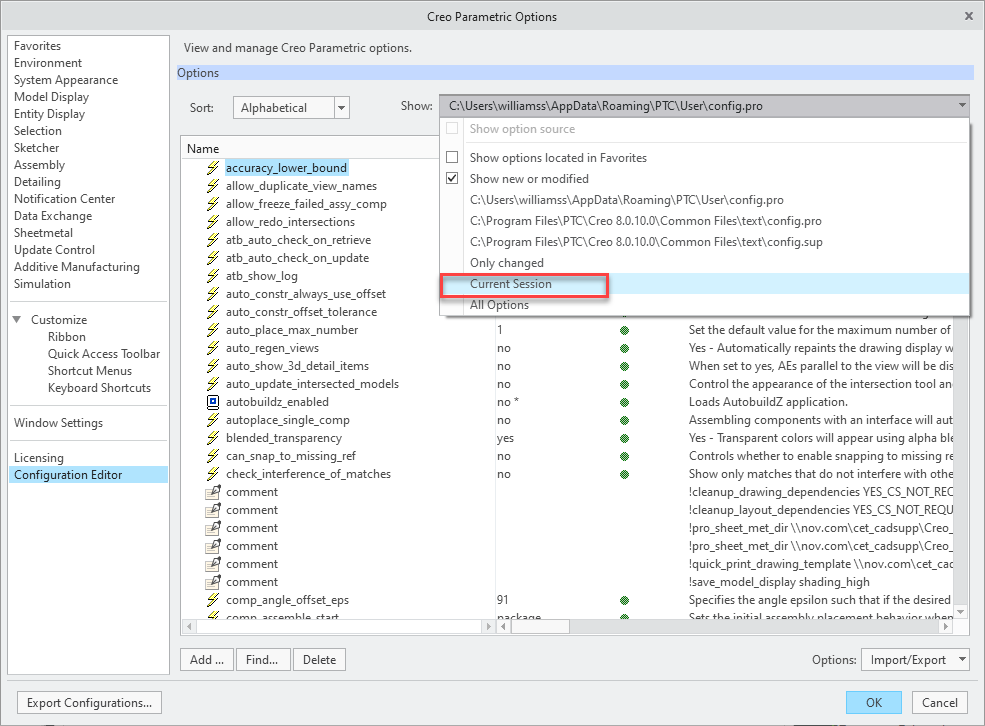Select Keyboard Shortcuts under Customize
985x726 pixels.
[x=99, y=388]
